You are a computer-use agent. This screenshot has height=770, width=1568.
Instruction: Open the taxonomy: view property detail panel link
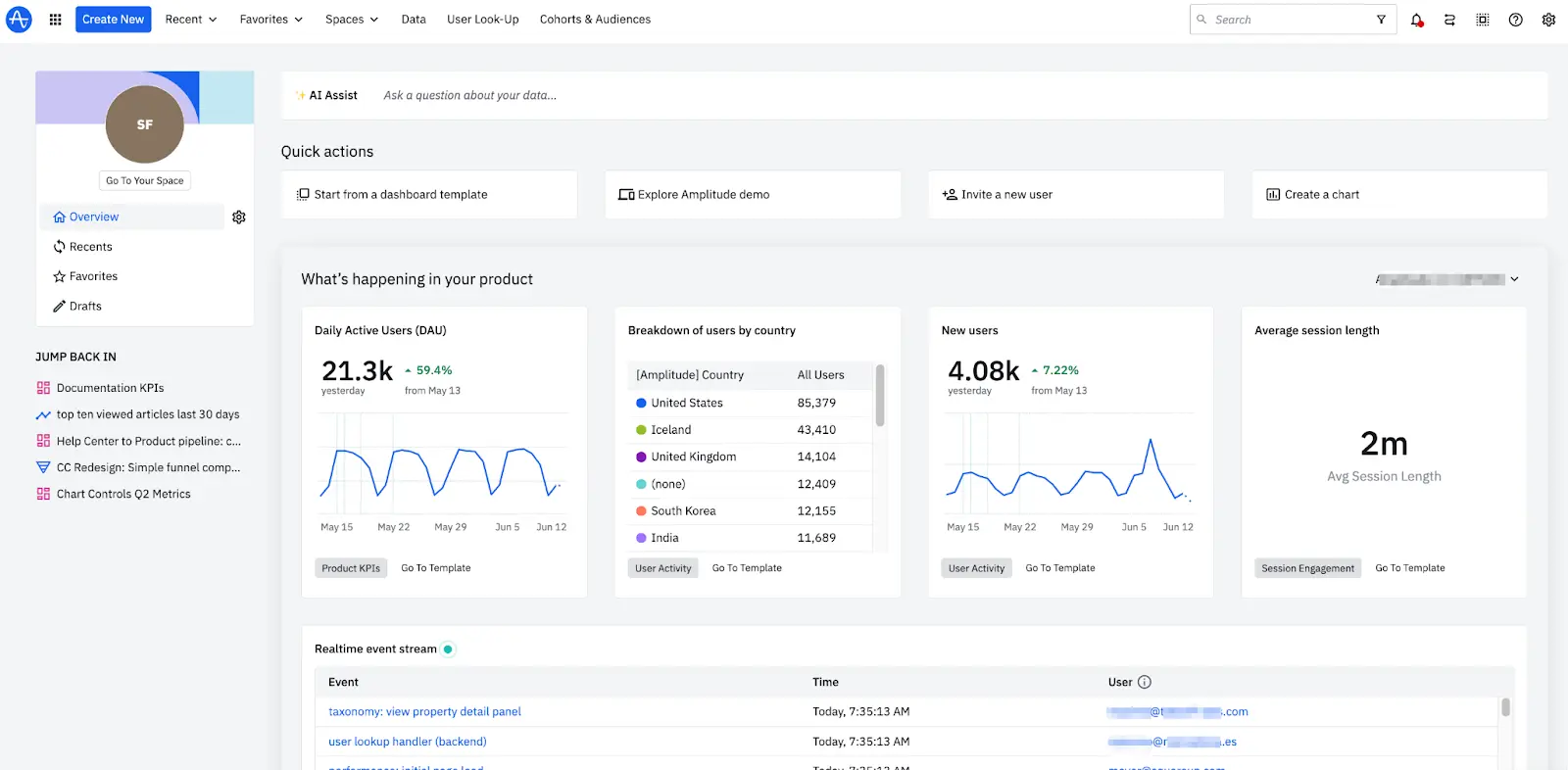click(x=424, y=712)
